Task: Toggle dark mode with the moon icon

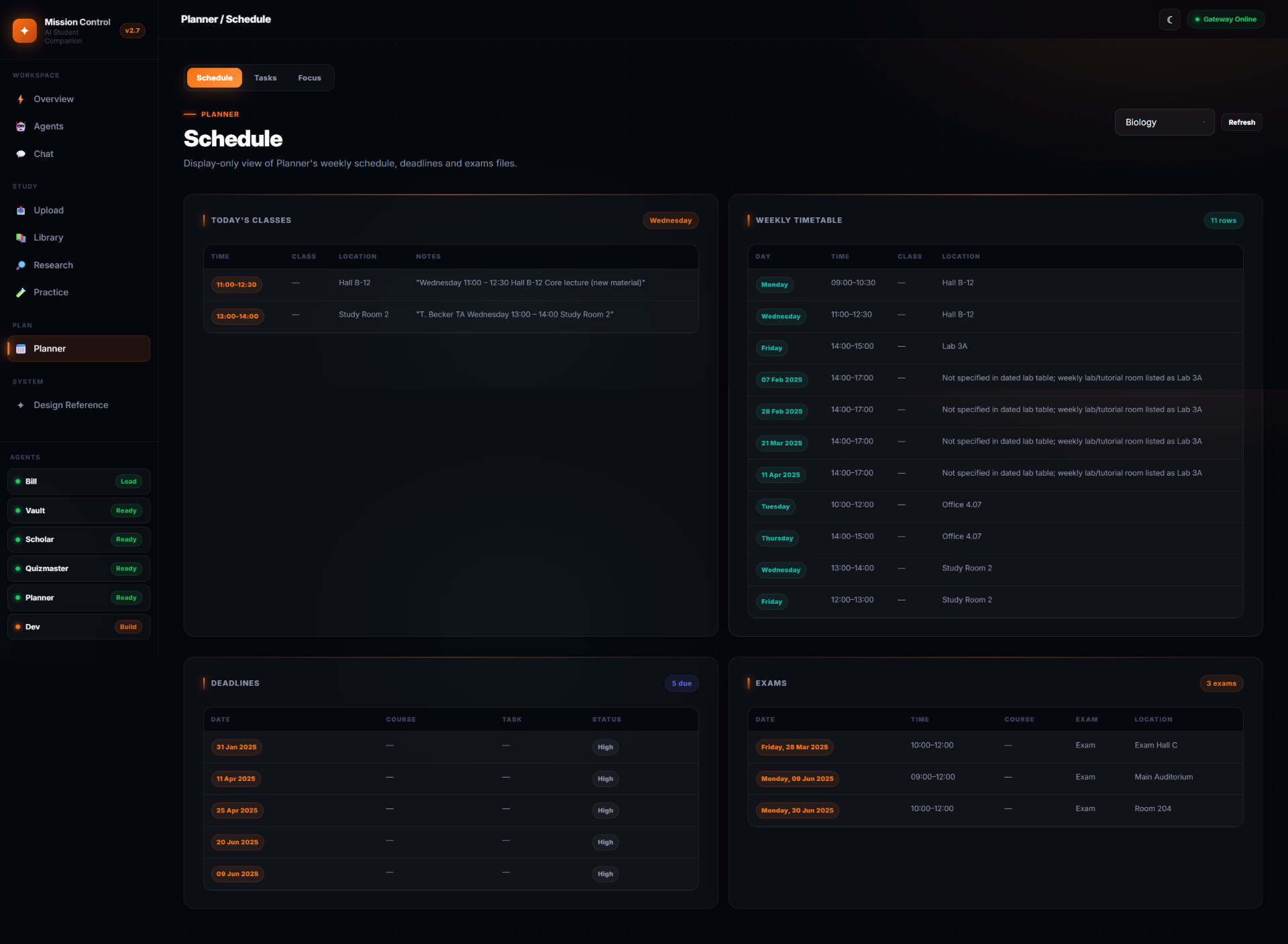Action: [1169, 19]
